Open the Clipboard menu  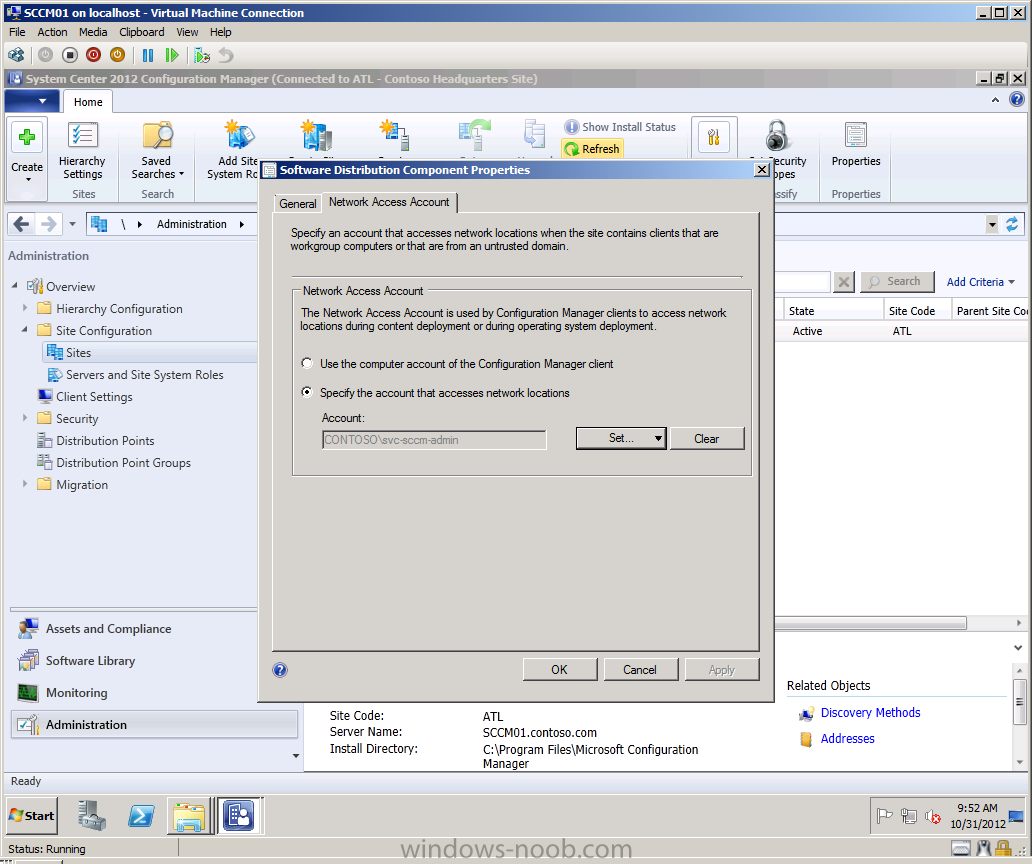click(x=142, y=32)
